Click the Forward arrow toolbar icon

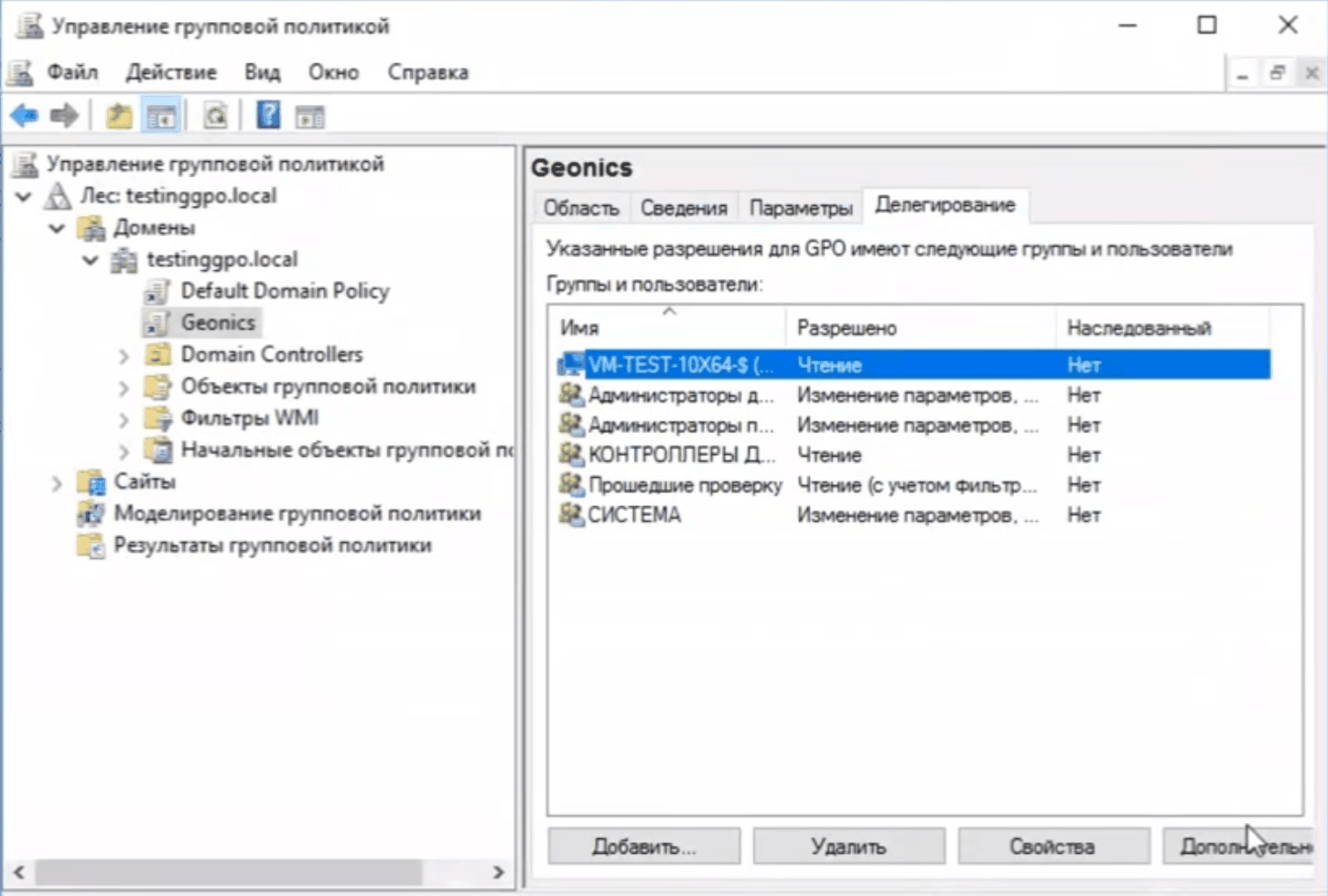click(x=64, y=116)
